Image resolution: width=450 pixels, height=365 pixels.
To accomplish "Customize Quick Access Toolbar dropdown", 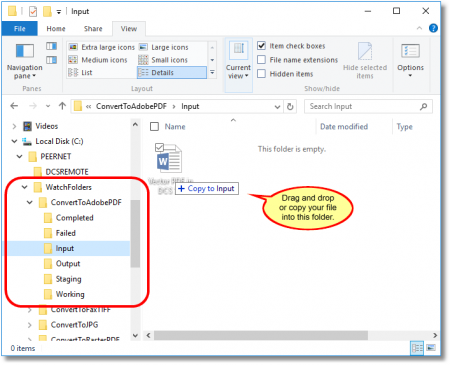I will click(x=59, y=12).
